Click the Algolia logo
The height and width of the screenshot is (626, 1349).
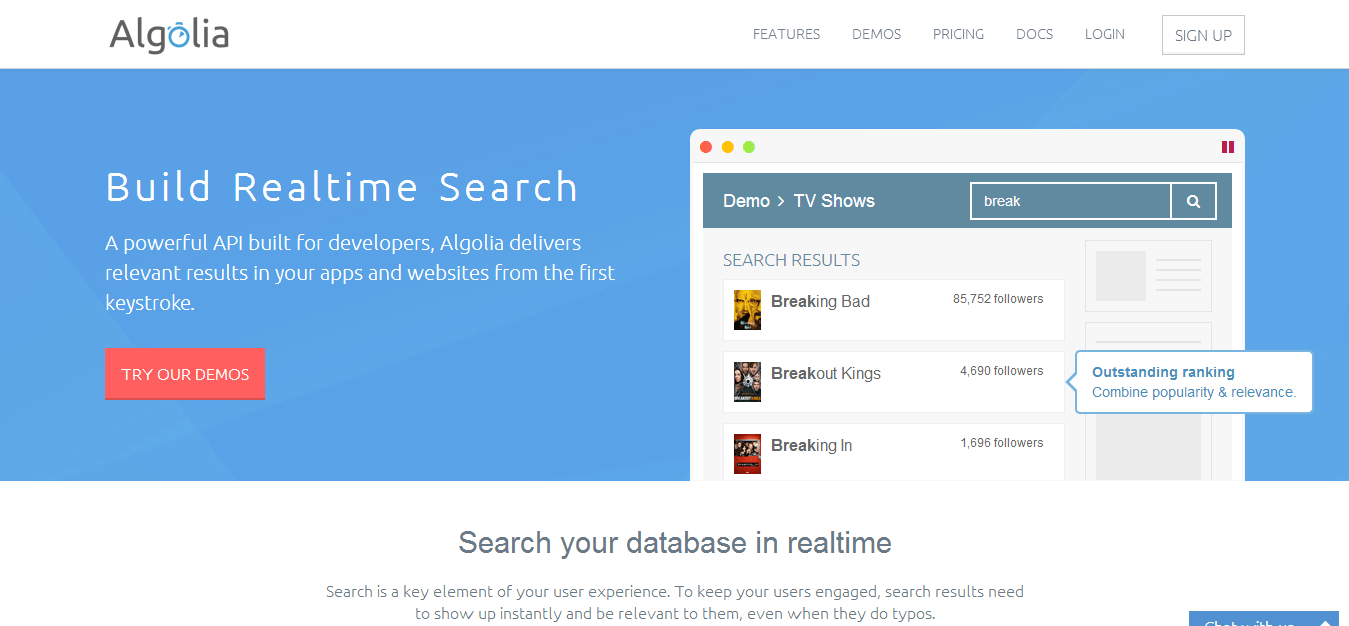[169, 35]
